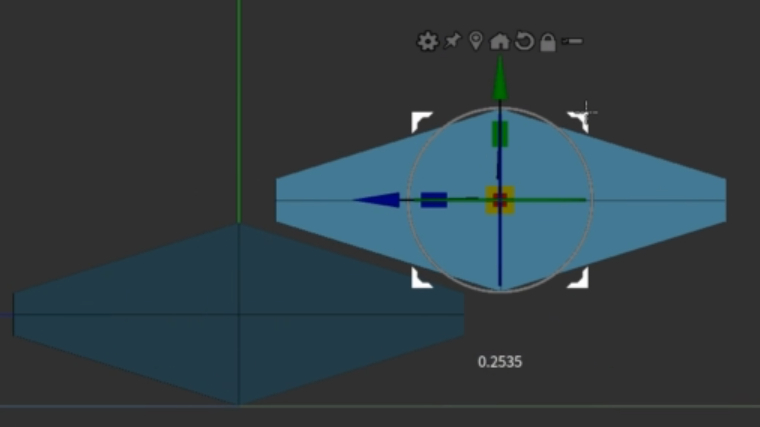Image resolution: width=760 pixels, height=427 pixels.
Task: Click the top-left white corner bracket
Action: point(420,121)
